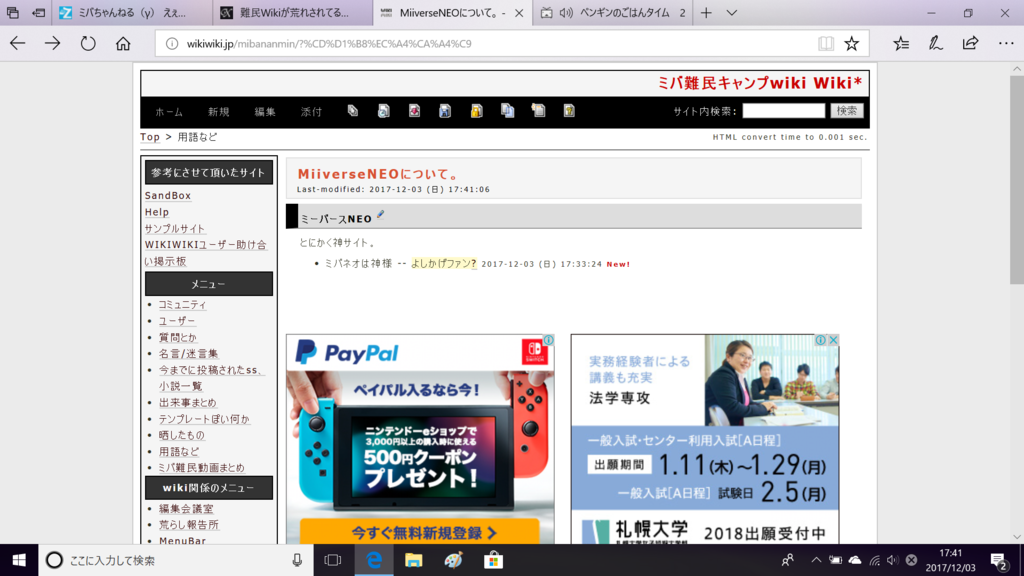Image resolution: width=1024 pixels, height=576 pixels.
Task: Go forward with the browser forward arrow
Action: (x=52, y=44)
